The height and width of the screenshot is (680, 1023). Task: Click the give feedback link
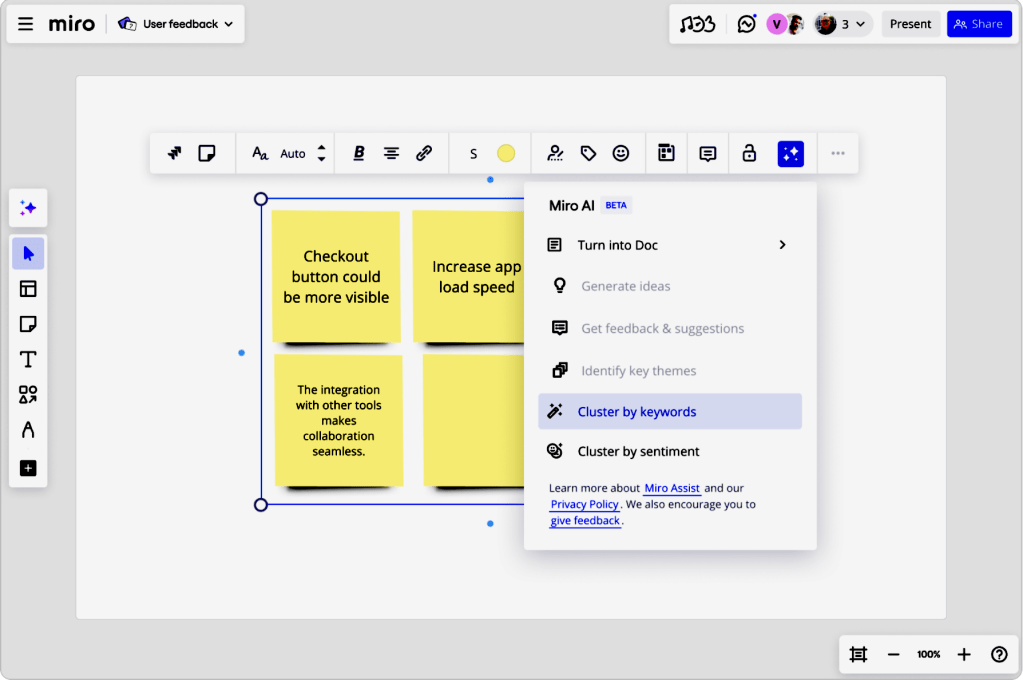[585, 521]
